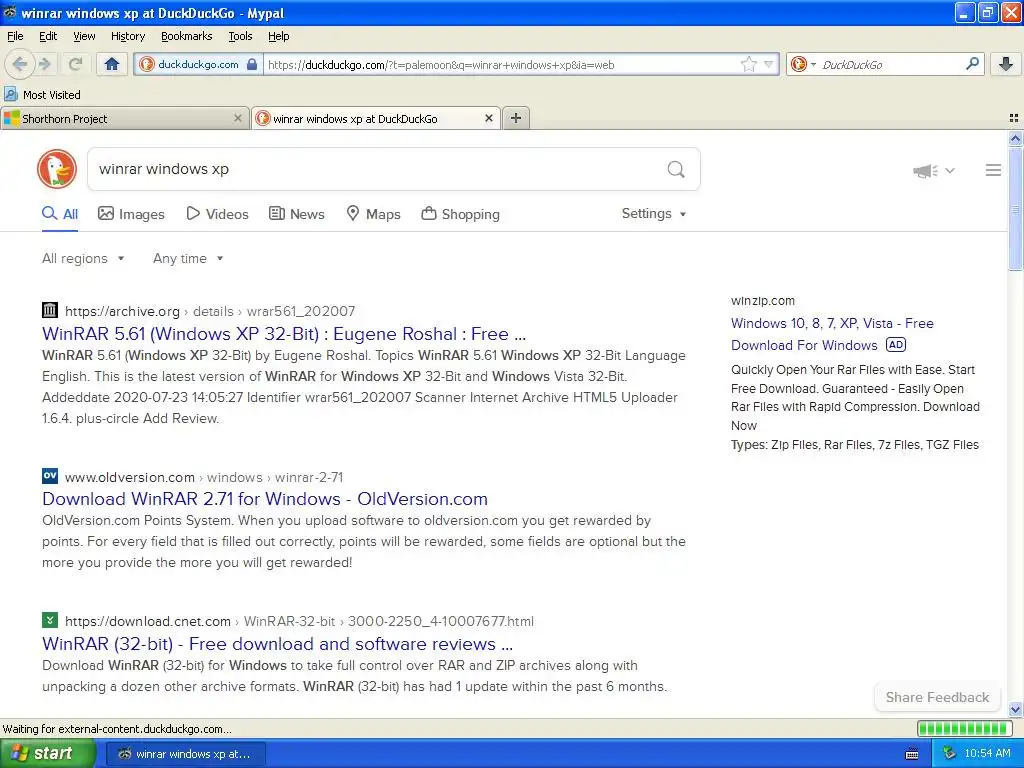Expand the All regions filter
The height and width of the screenshot is (768, 1024).
83,259
